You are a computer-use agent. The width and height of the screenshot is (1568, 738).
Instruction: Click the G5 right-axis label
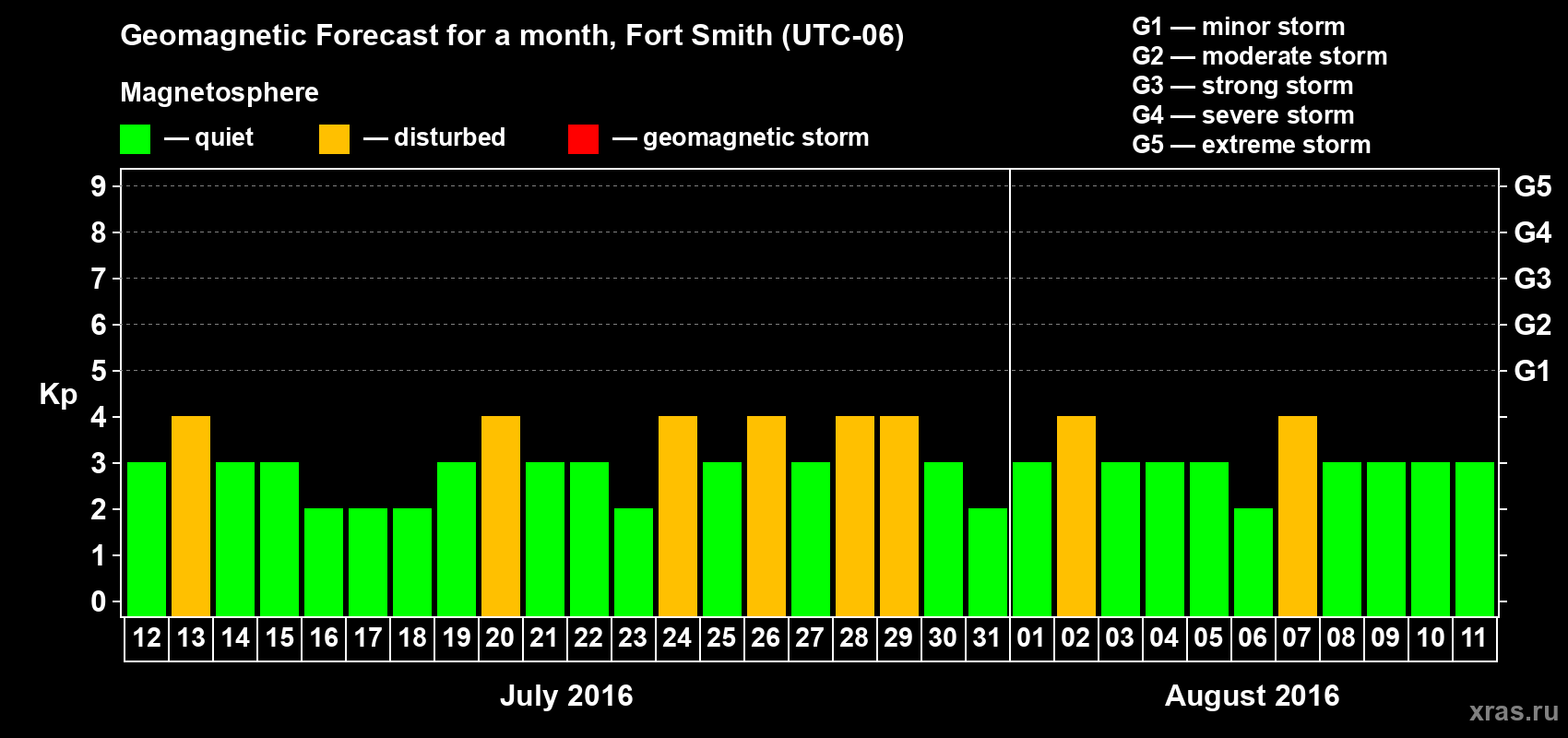click(1533, 186)
